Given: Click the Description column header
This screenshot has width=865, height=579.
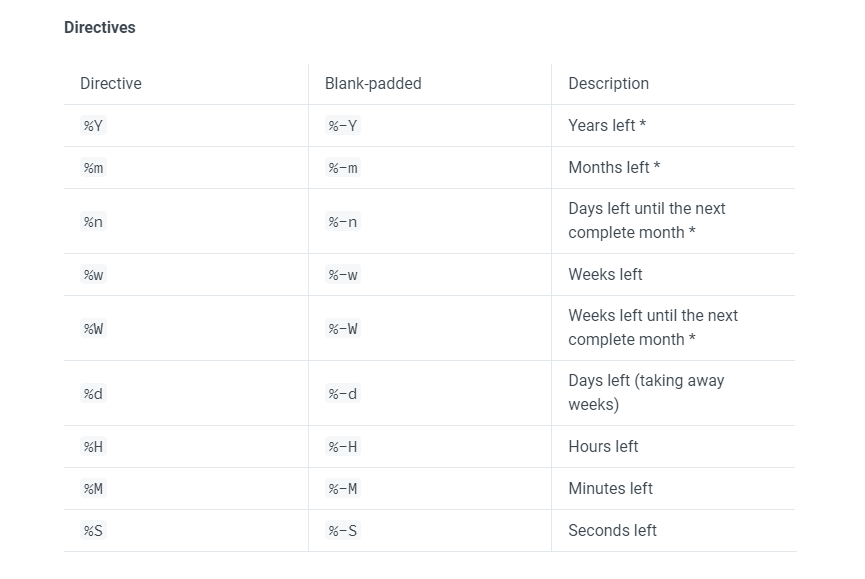Looking at the screenshot, I should pos(608,83).
